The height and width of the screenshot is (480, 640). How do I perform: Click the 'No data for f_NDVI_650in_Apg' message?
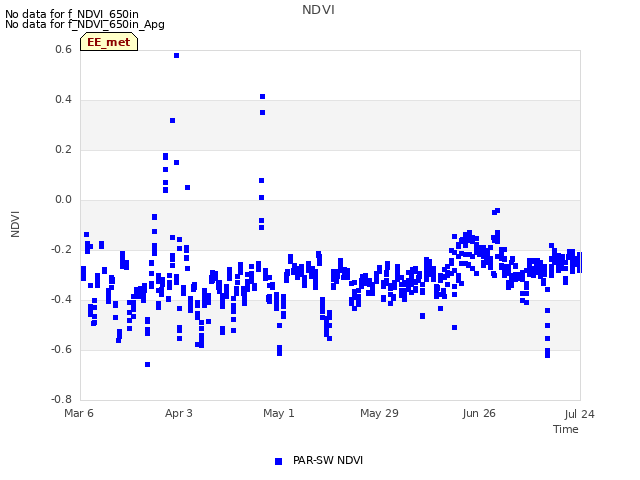pyautogui.click(x=85, y=24)
